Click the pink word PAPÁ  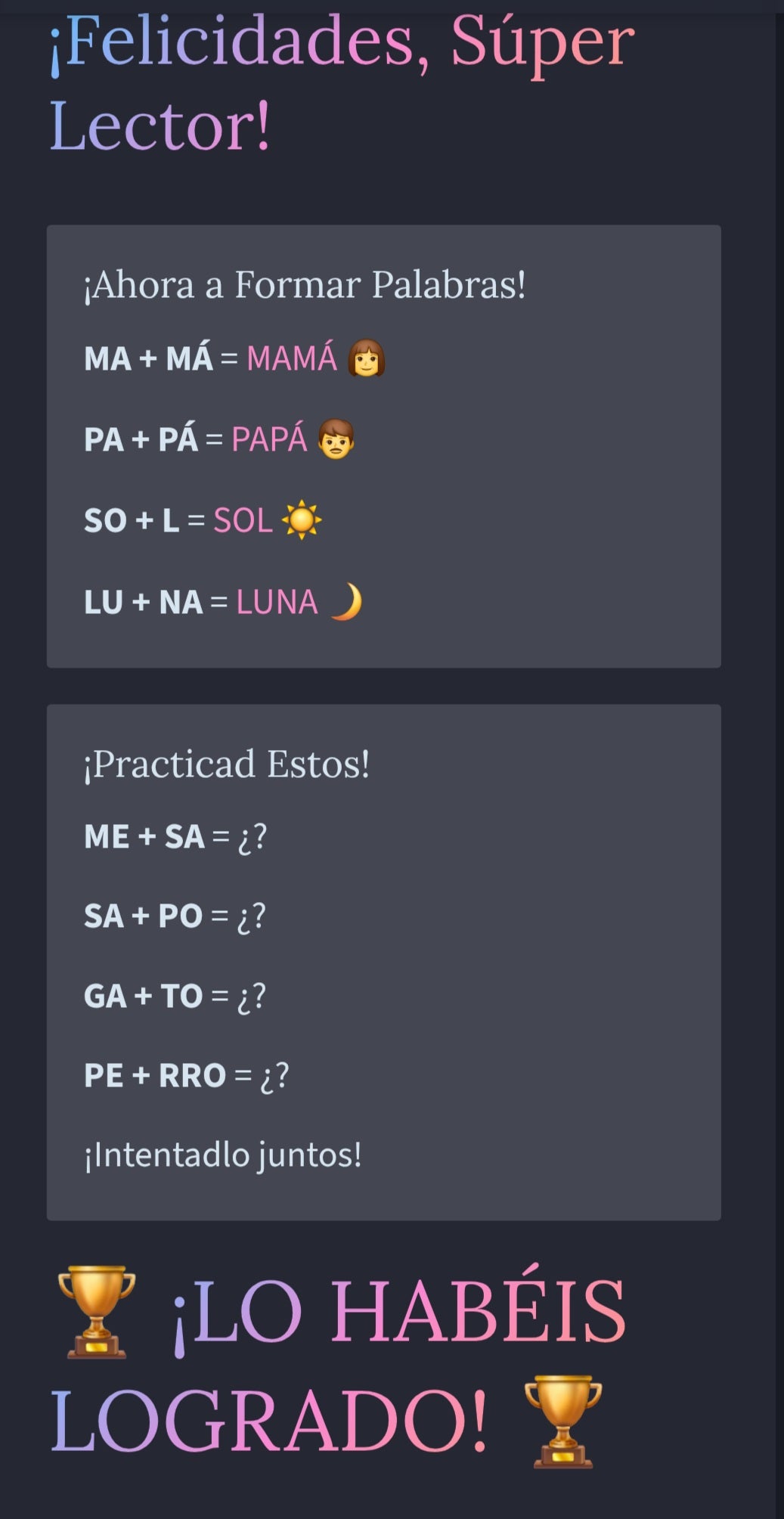coord(269,439)
